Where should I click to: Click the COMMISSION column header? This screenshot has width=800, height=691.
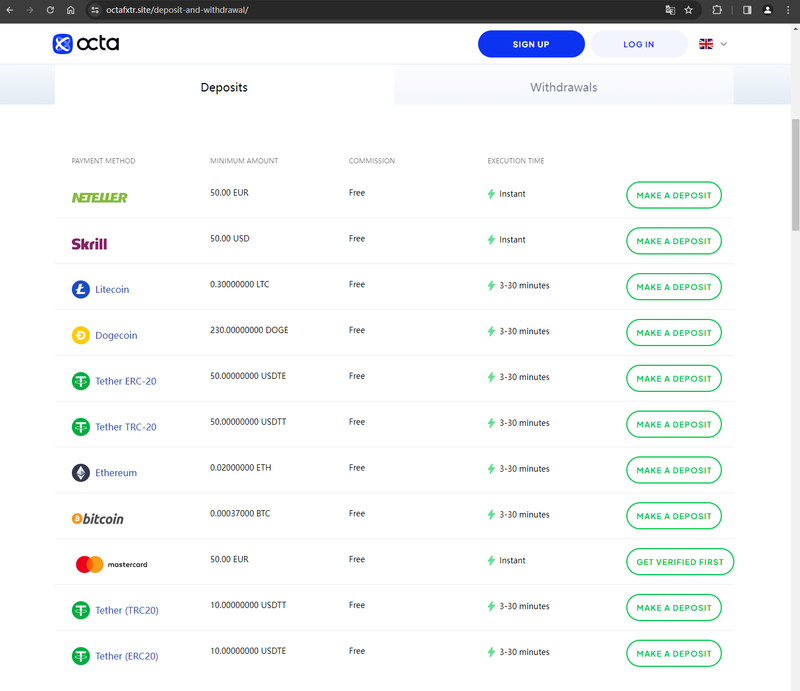[x=371, y=161]
